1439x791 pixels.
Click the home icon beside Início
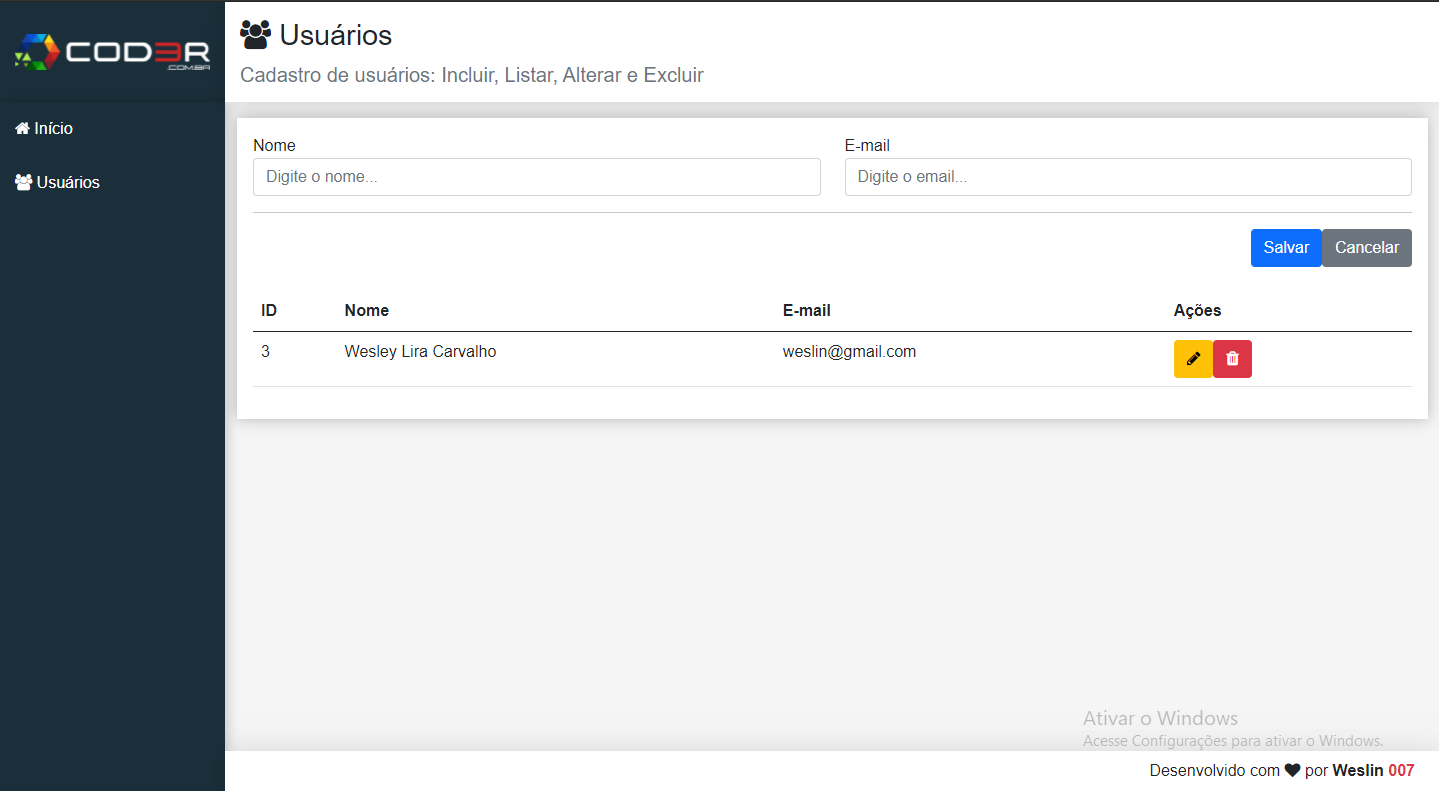(x=22, y=128)
